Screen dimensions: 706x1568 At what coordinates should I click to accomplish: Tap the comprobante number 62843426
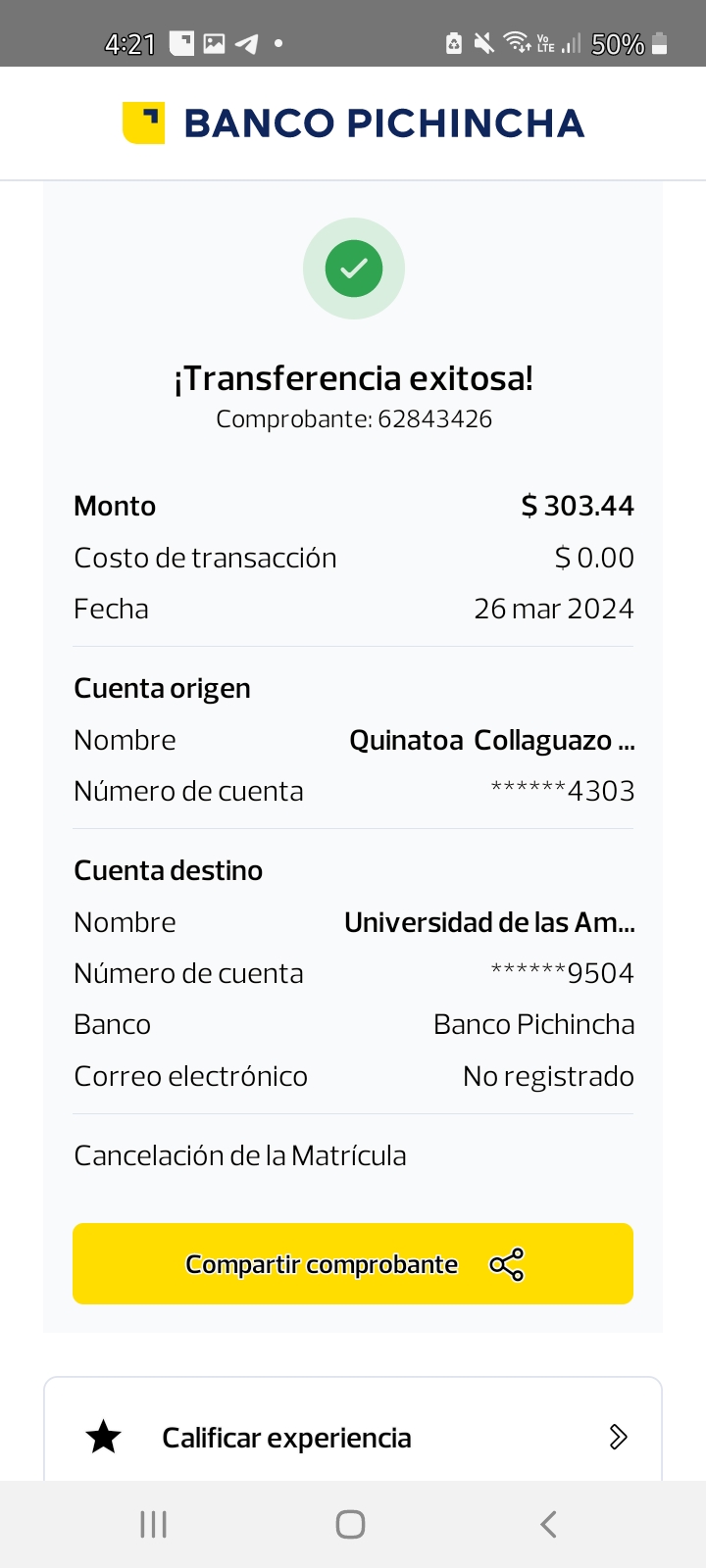(x=434, y=419)
